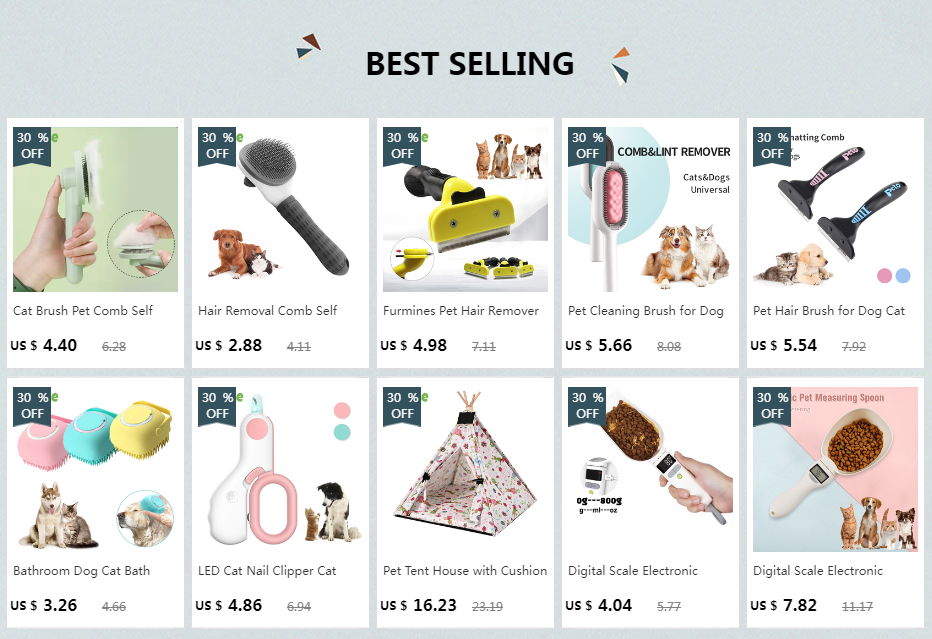Open the "Hair Removal Comb Self" product link
932x639 pixels.
click(268, 311)
